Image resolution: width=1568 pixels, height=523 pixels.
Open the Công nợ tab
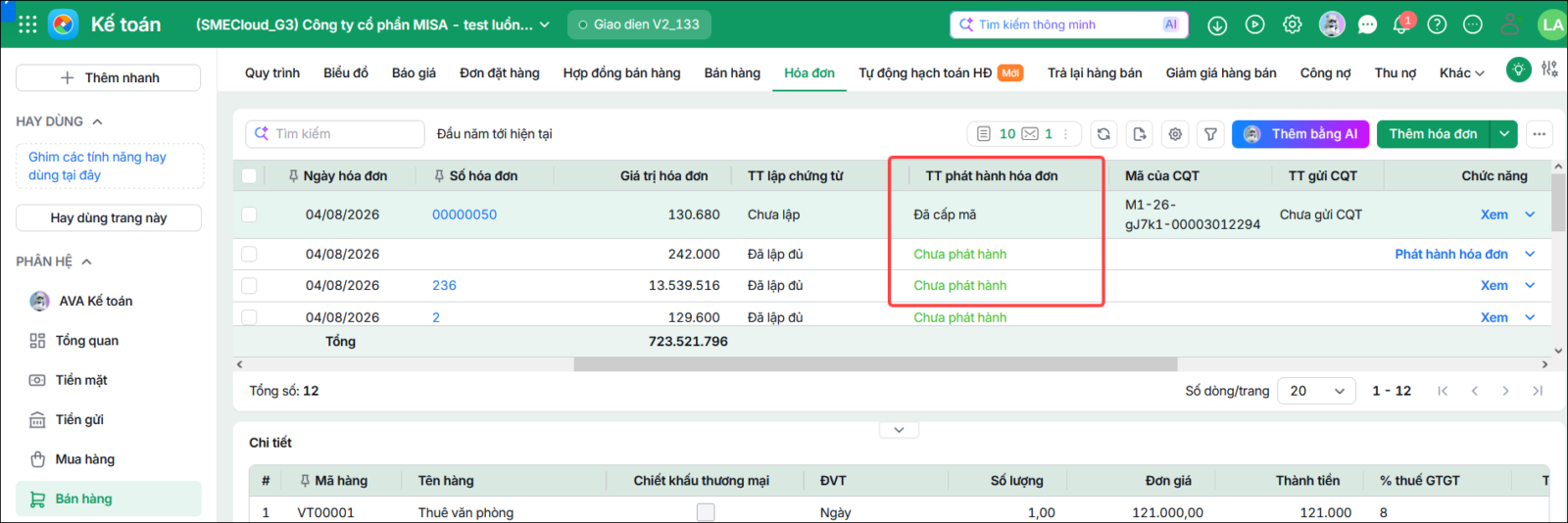pos(1325,72)
